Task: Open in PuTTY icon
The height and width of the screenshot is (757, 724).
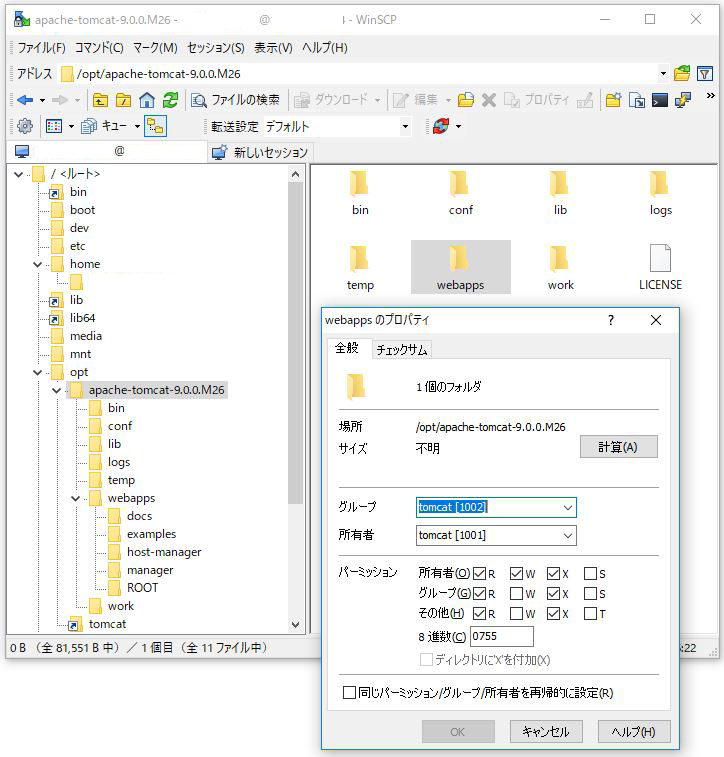Action: click(x=683, y=100)
